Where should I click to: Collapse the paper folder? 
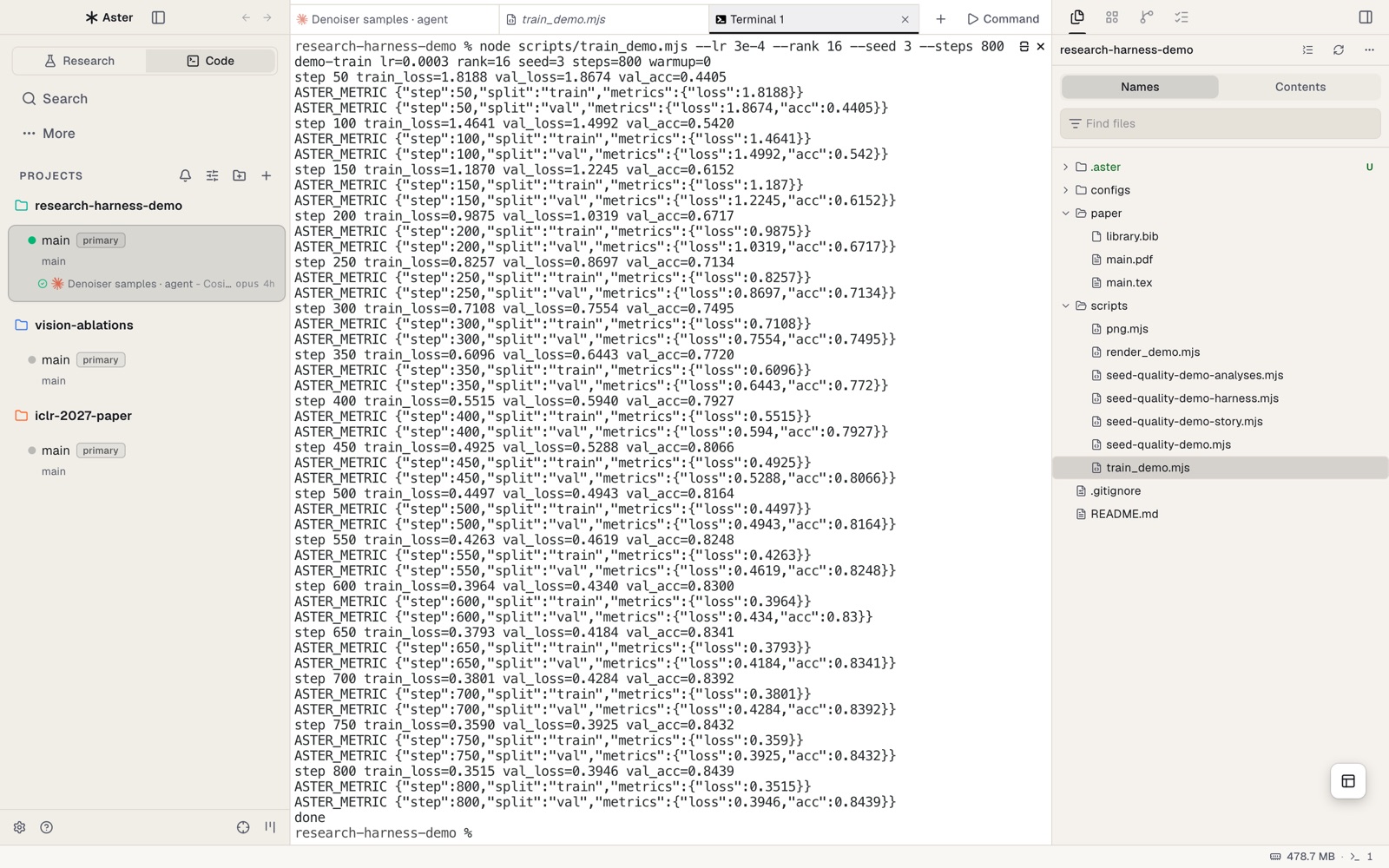pyautogui.click(x=1066, y=214)
